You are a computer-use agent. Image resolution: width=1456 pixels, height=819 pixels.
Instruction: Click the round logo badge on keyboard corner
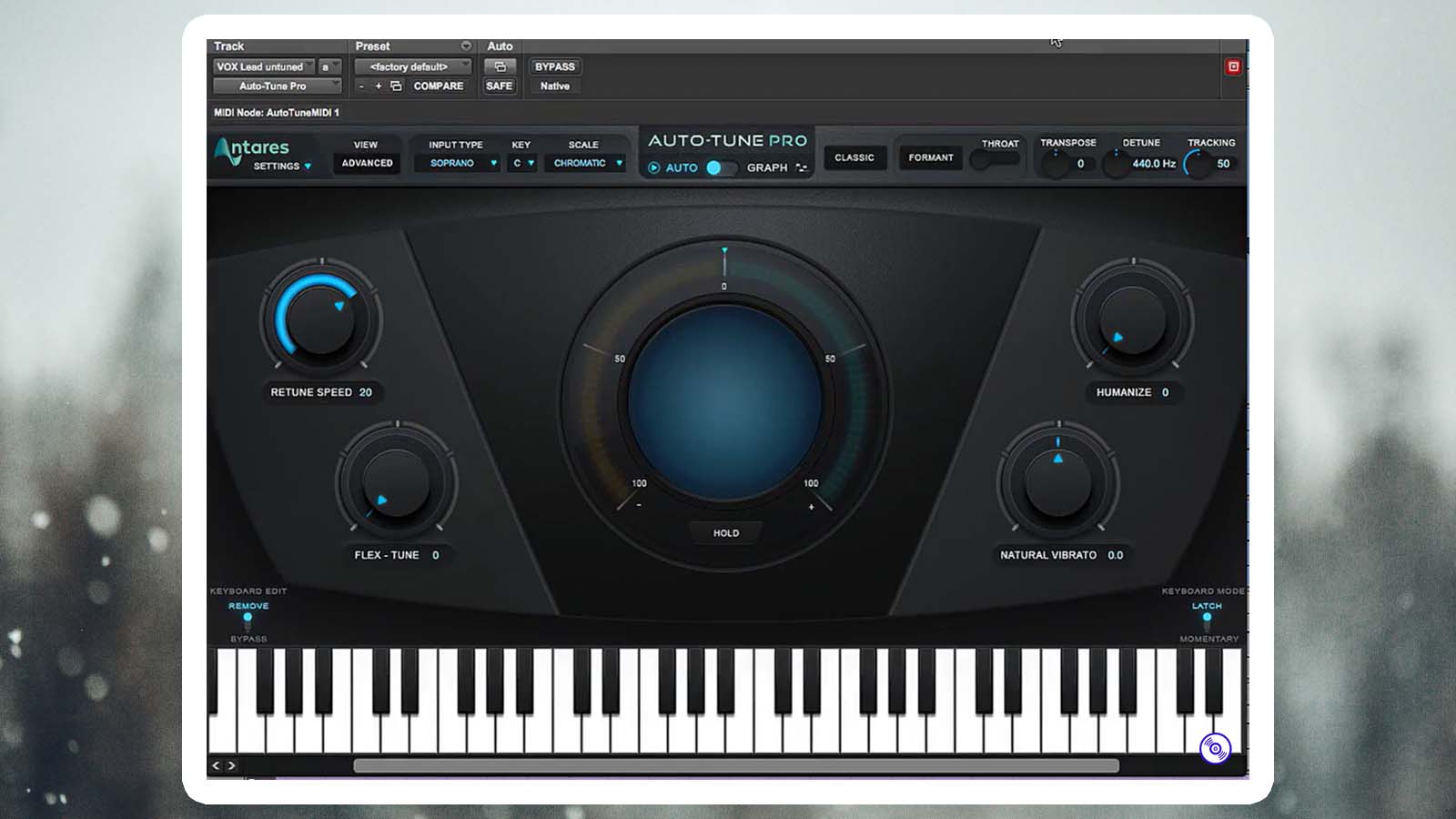pos(1215,748)
